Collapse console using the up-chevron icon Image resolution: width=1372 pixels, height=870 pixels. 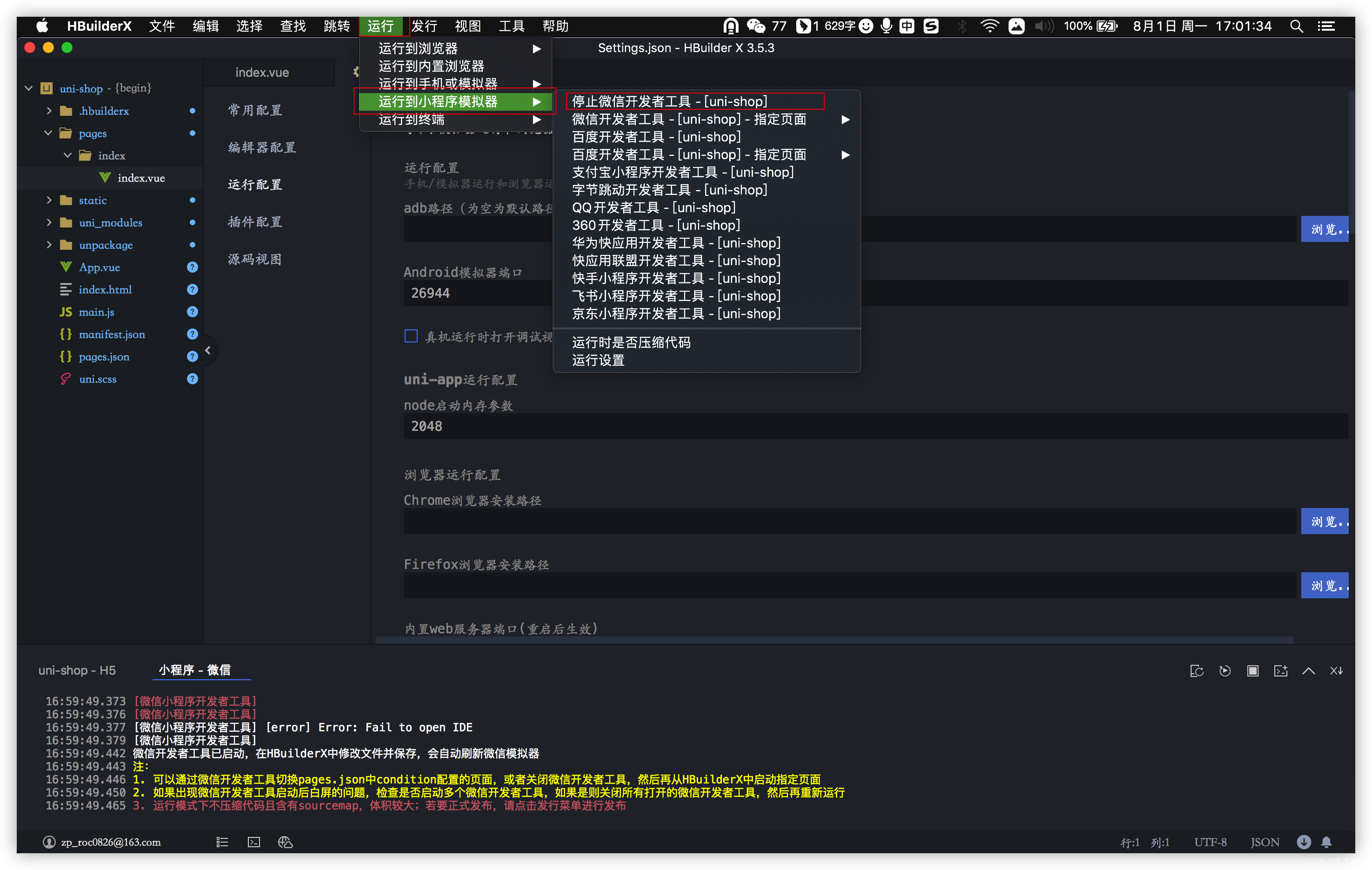pyautogui.click(x=1308, y=671)
